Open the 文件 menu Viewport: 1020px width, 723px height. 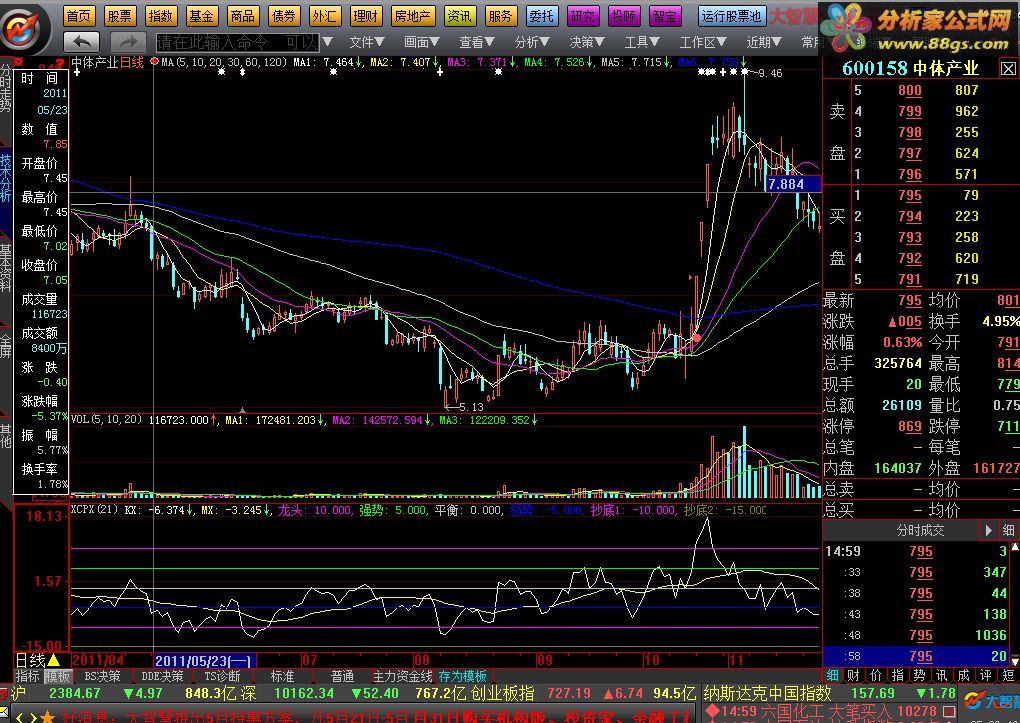367,42
